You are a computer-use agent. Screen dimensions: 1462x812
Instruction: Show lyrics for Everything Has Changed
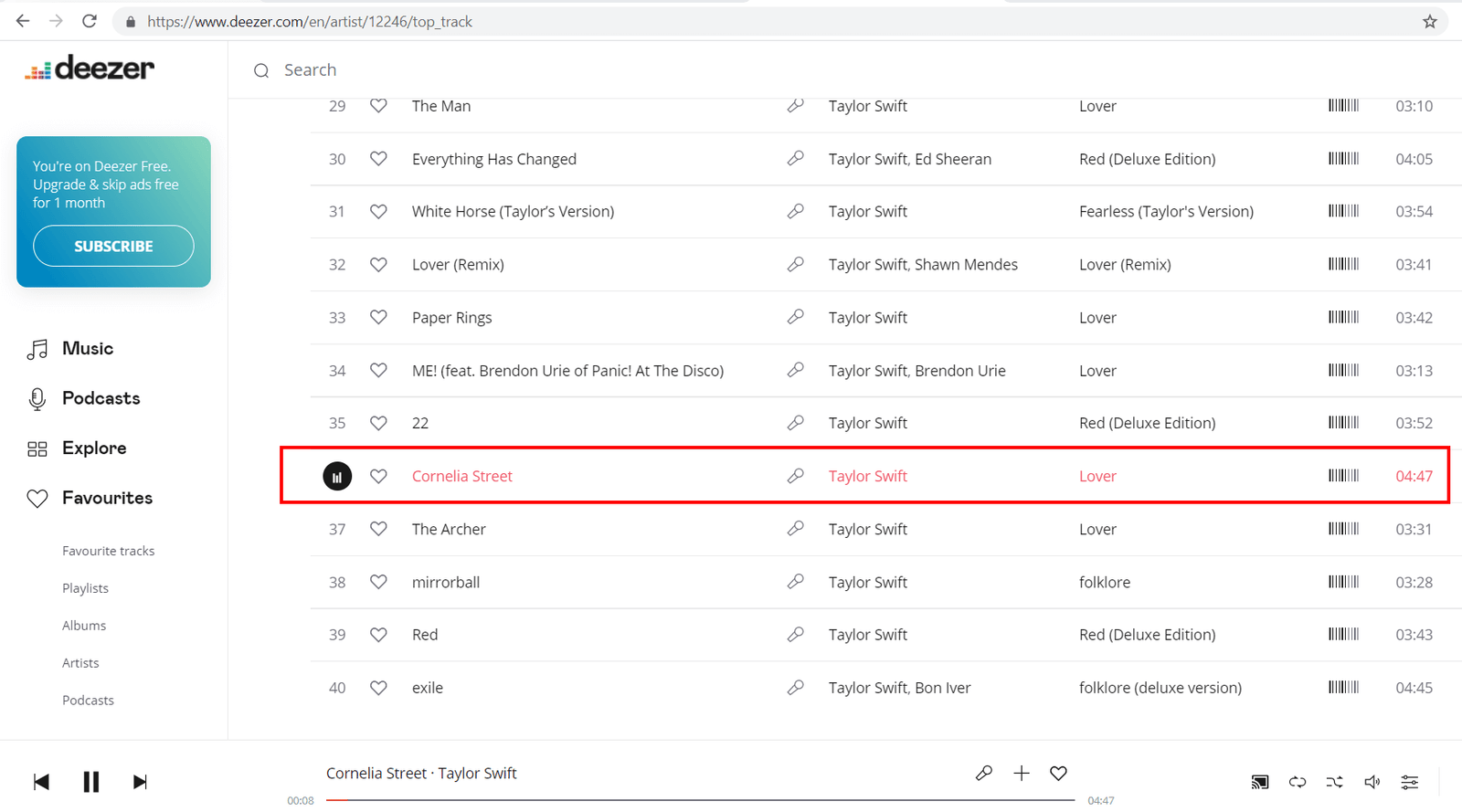pyautogui.click(x=796, y=159)
